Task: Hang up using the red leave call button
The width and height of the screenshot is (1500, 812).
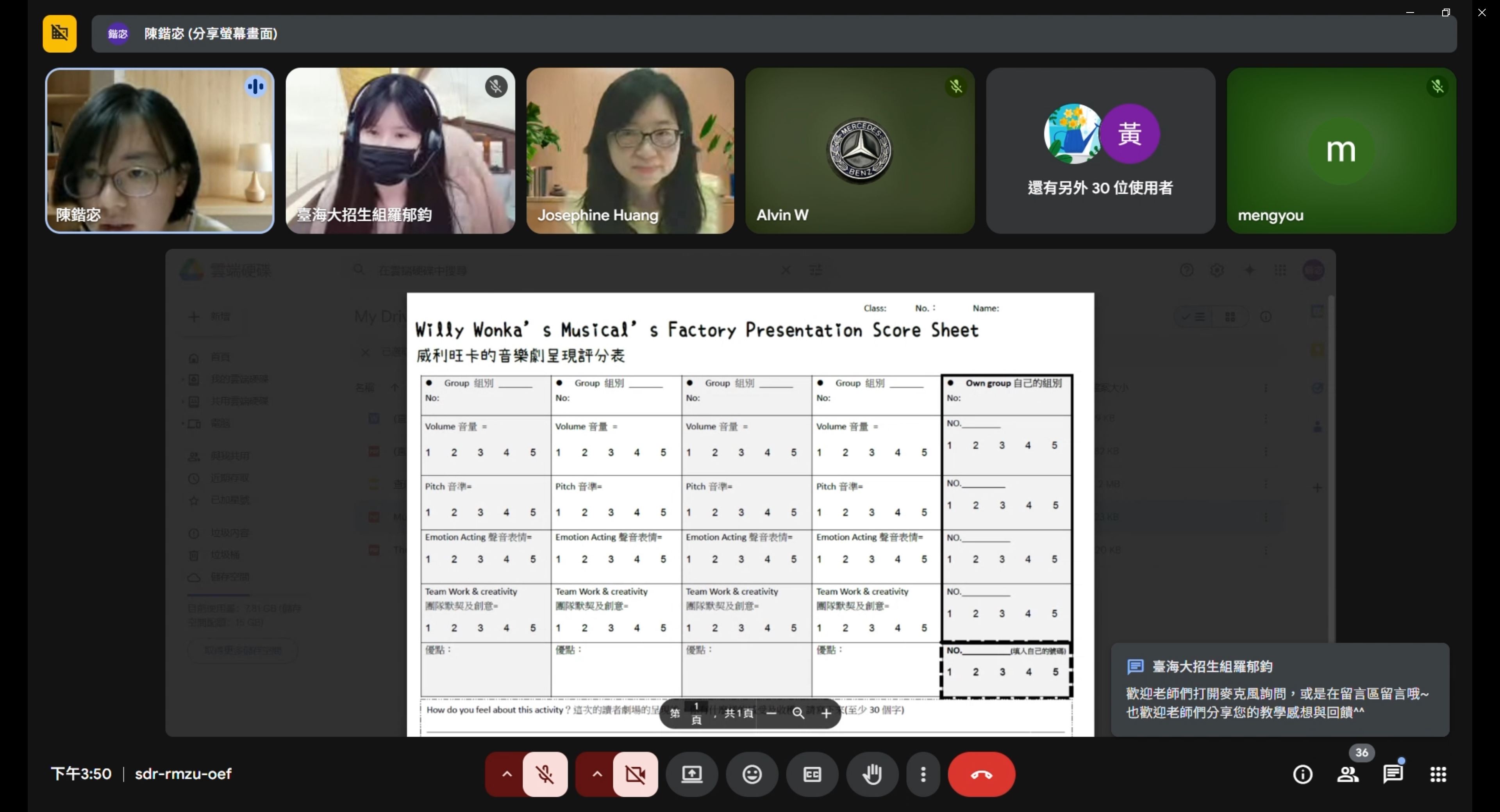Action: click(981, 774)
